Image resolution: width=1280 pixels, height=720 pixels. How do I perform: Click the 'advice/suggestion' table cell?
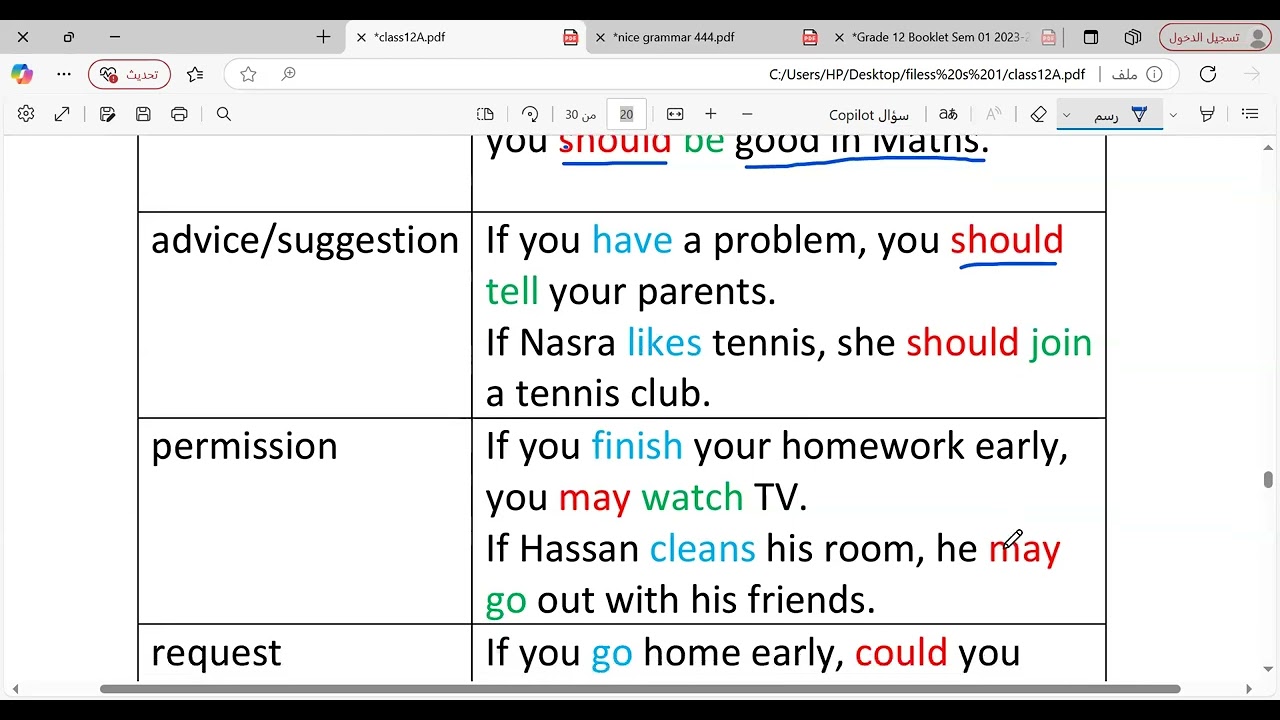click(x=305, y=315)
